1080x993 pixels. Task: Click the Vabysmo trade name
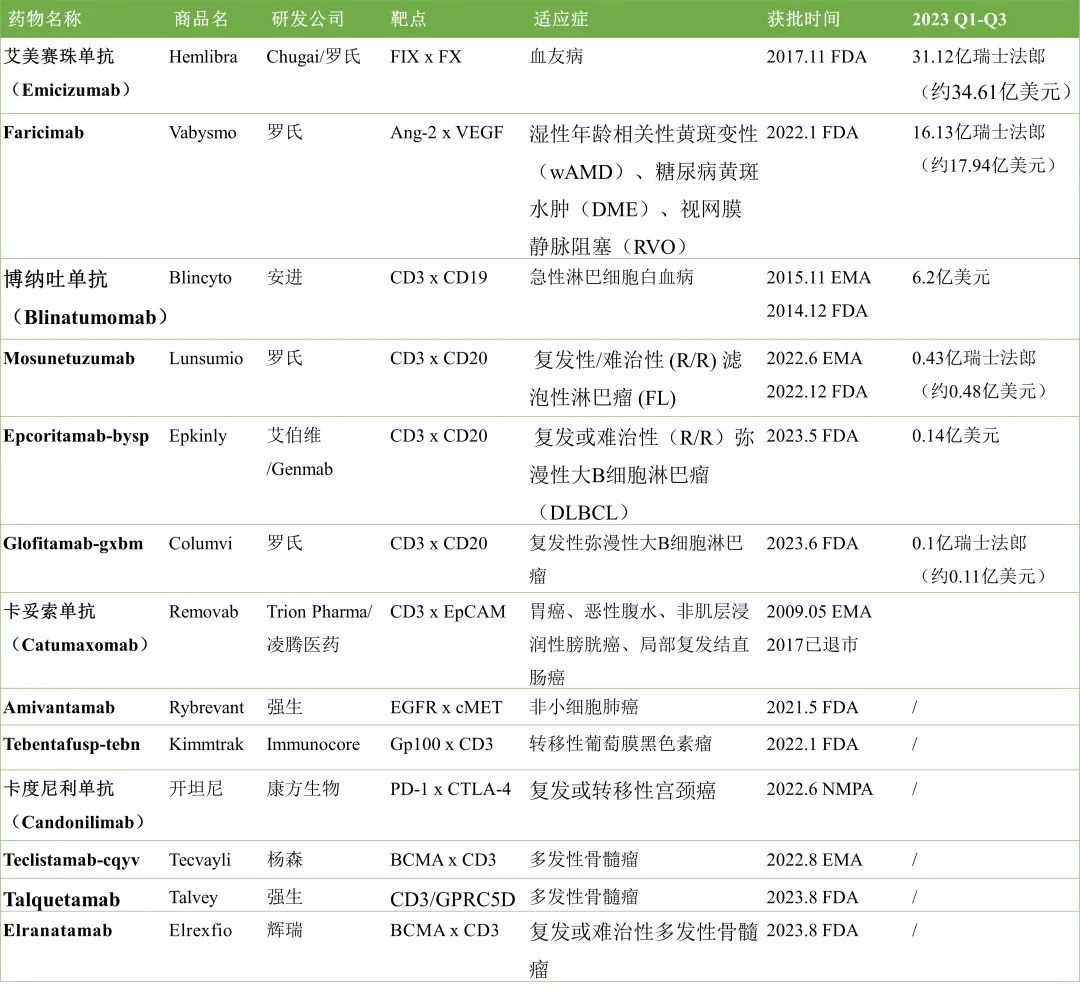pos(202,132)
